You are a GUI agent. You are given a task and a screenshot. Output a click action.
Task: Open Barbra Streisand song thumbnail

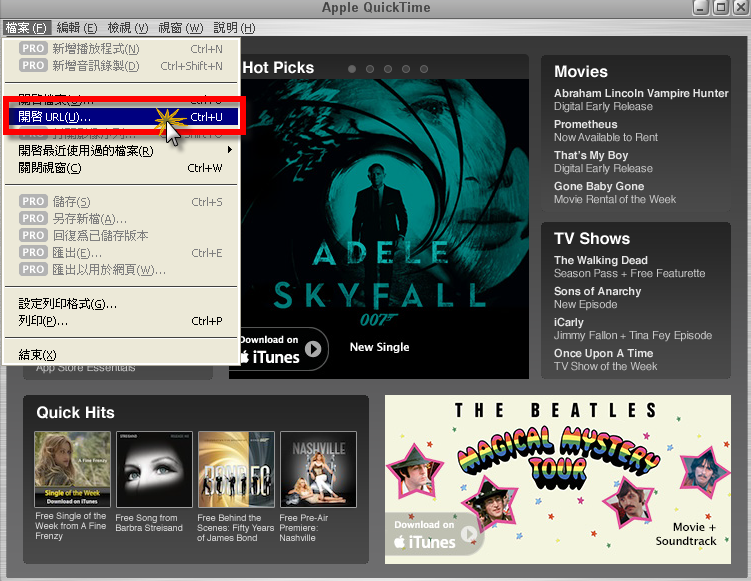154,469
